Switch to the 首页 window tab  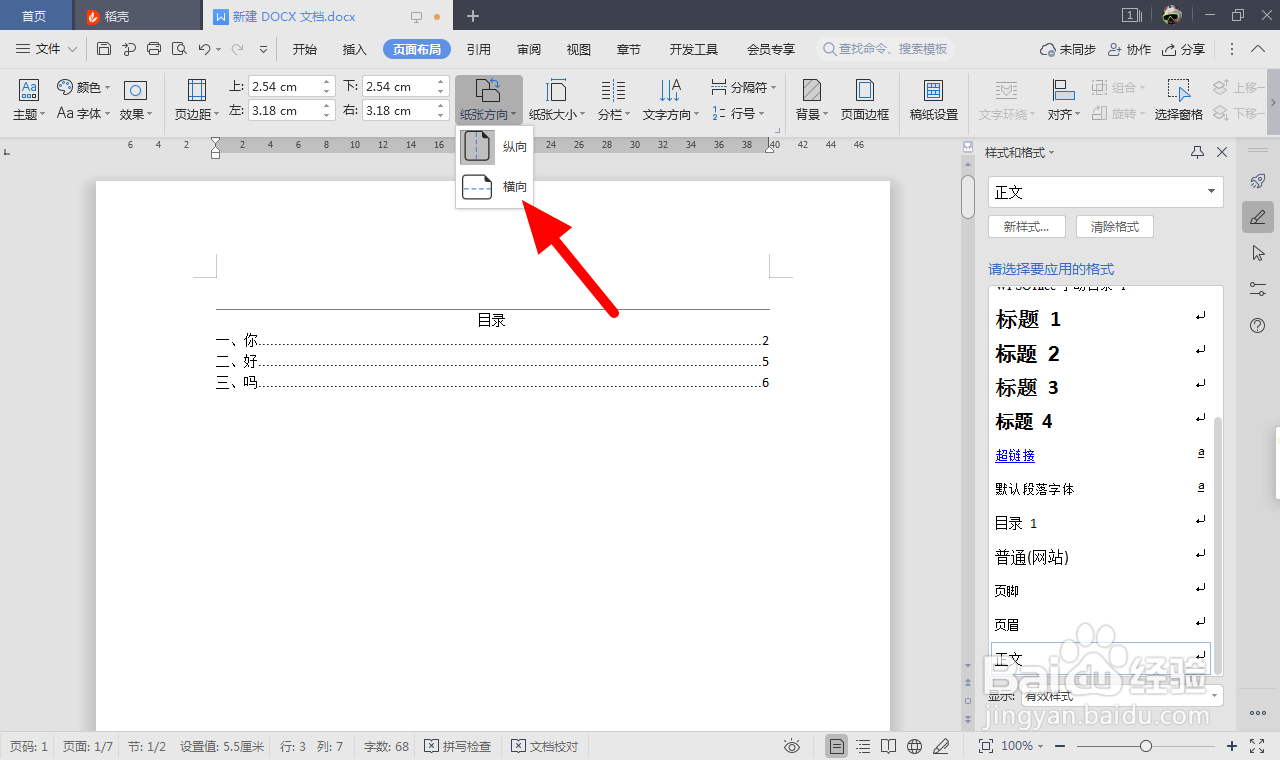34,16
